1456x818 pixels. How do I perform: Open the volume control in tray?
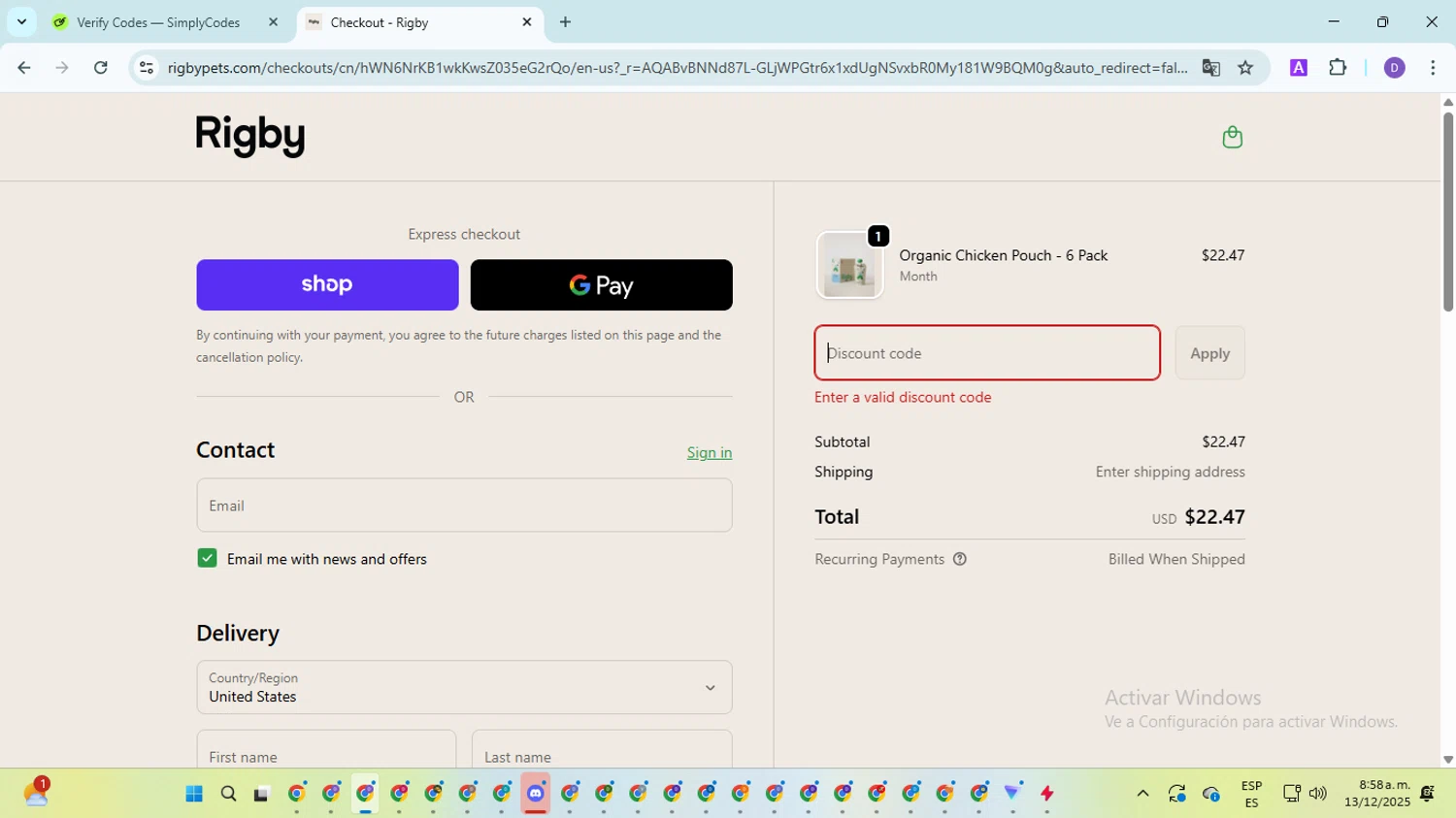[1317, 794]
